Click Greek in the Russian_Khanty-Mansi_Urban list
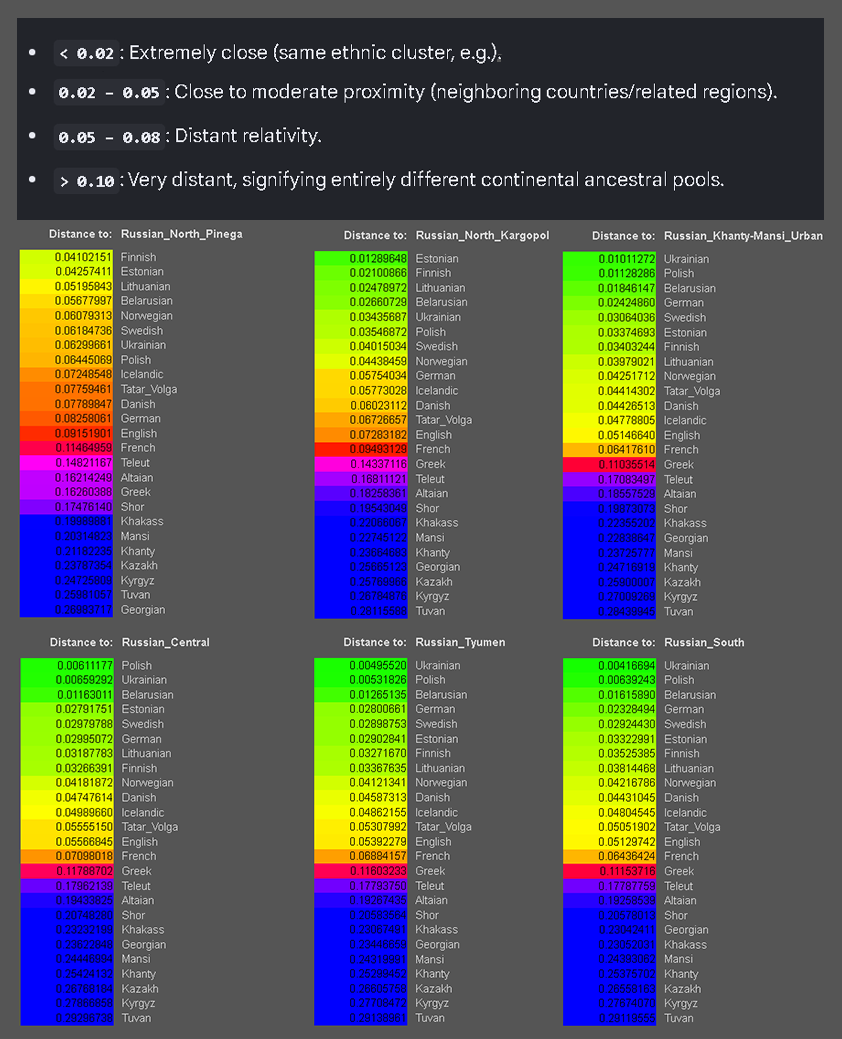Image resolution: width=842 pixels, height=1039 pixels. pyautogui.click(x=679, y=465)
